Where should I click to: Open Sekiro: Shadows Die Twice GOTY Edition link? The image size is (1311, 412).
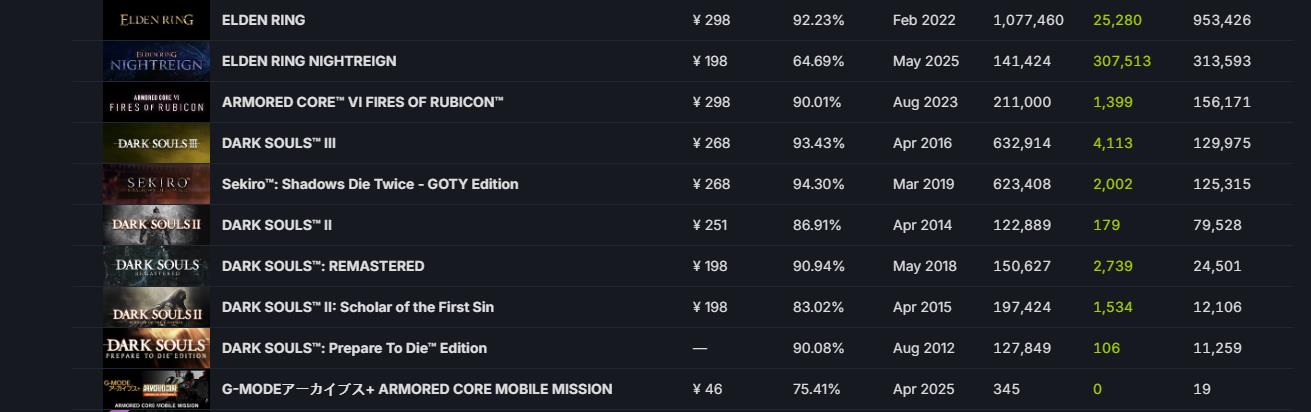tap(370, 184)
